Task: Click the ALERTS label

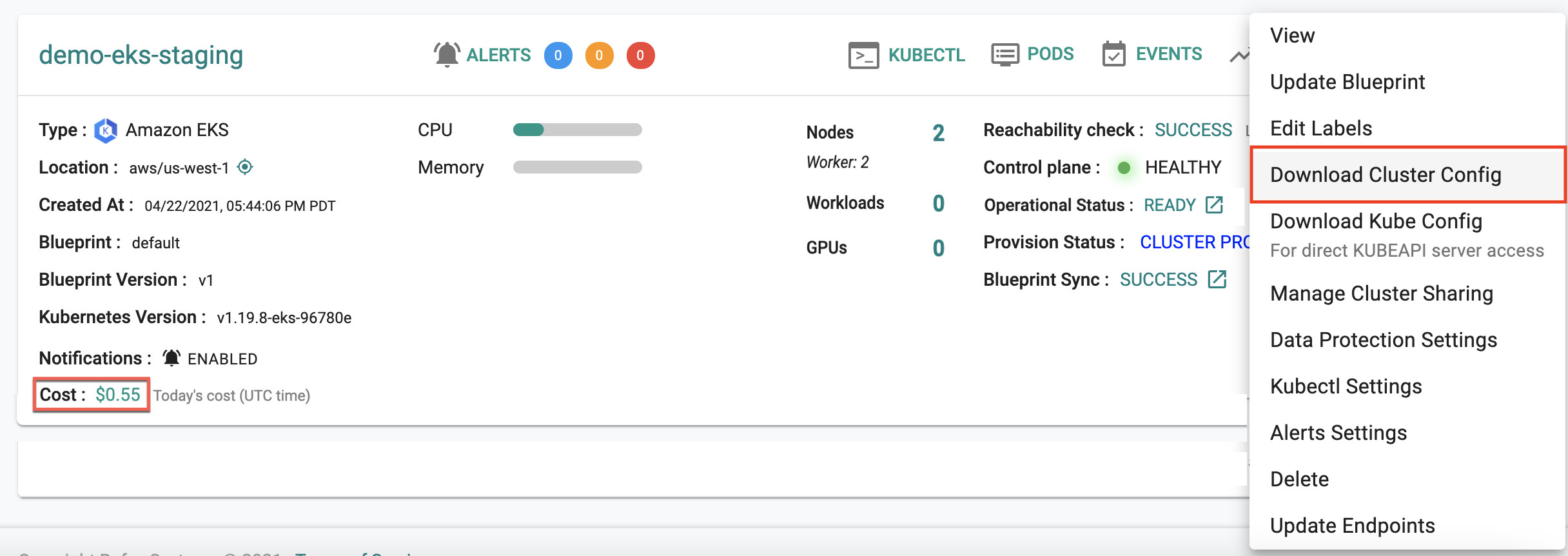Action: (x=498, y=55)
